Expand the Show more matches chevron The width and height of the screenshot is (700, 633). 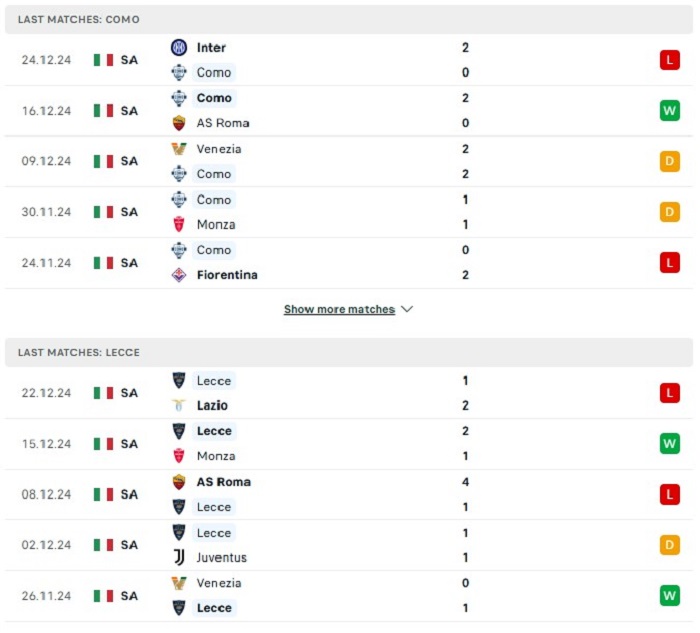407,309
